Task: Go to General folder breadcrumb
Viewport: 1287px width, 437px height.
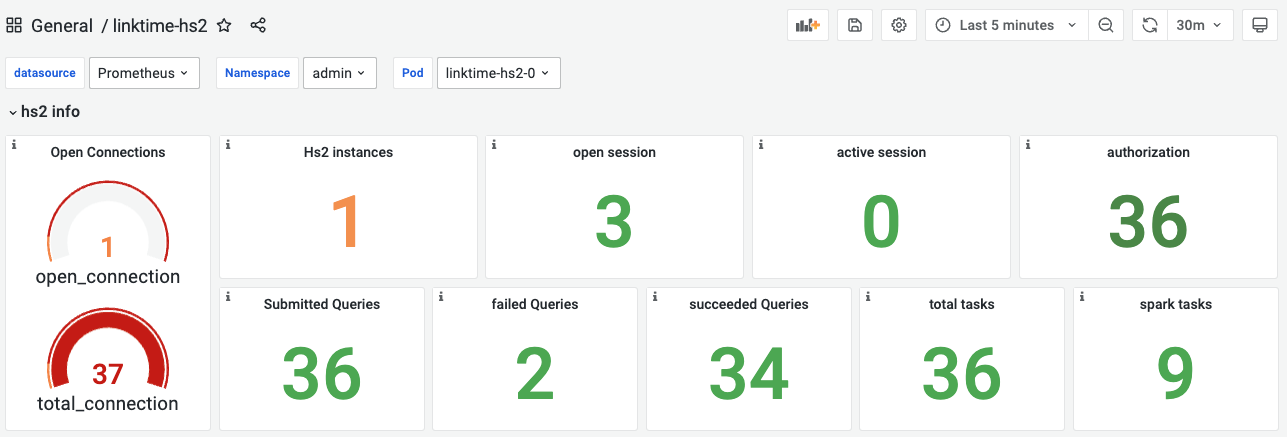Action: [x=62, y=25]
